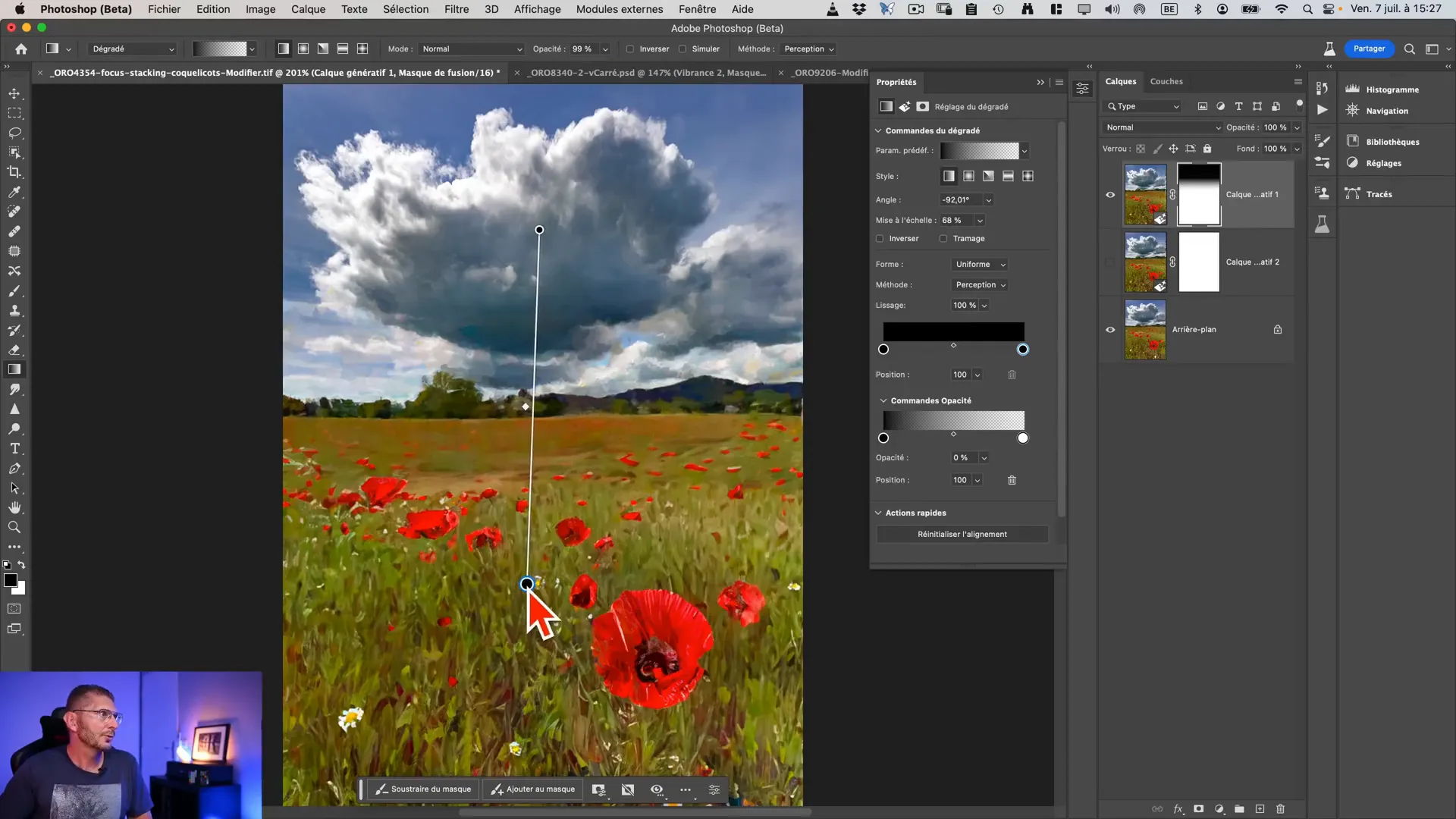Select the Eraser tool

(14, 350)
